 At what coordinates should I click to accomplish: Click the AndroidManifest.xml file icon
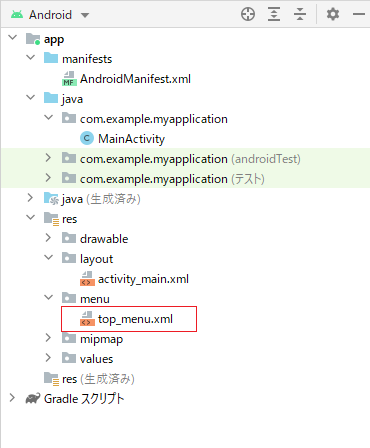(69, 79)
